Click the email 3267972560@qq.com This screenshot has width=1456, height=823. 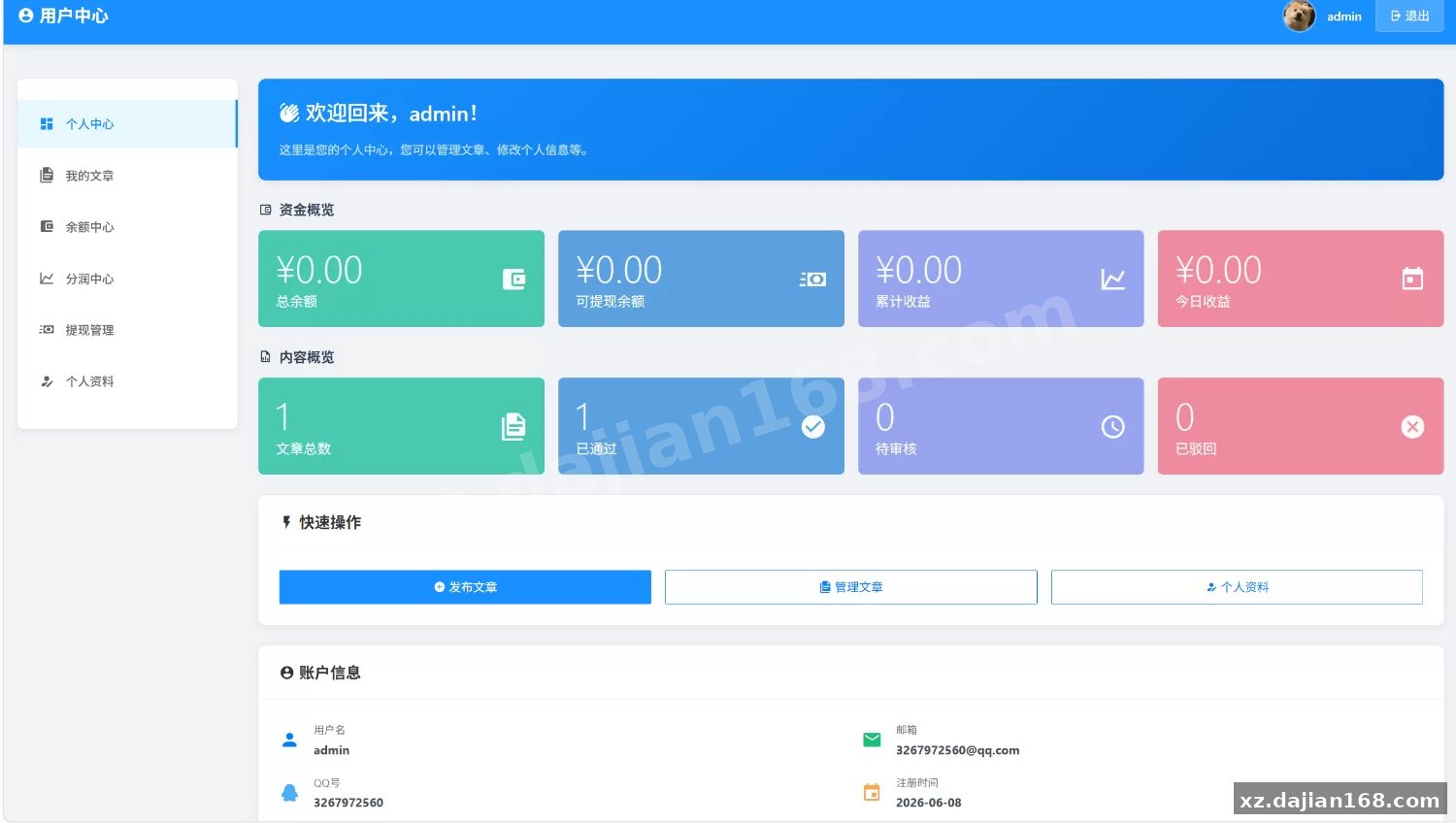pyautogui.click(x=957, y=750)
